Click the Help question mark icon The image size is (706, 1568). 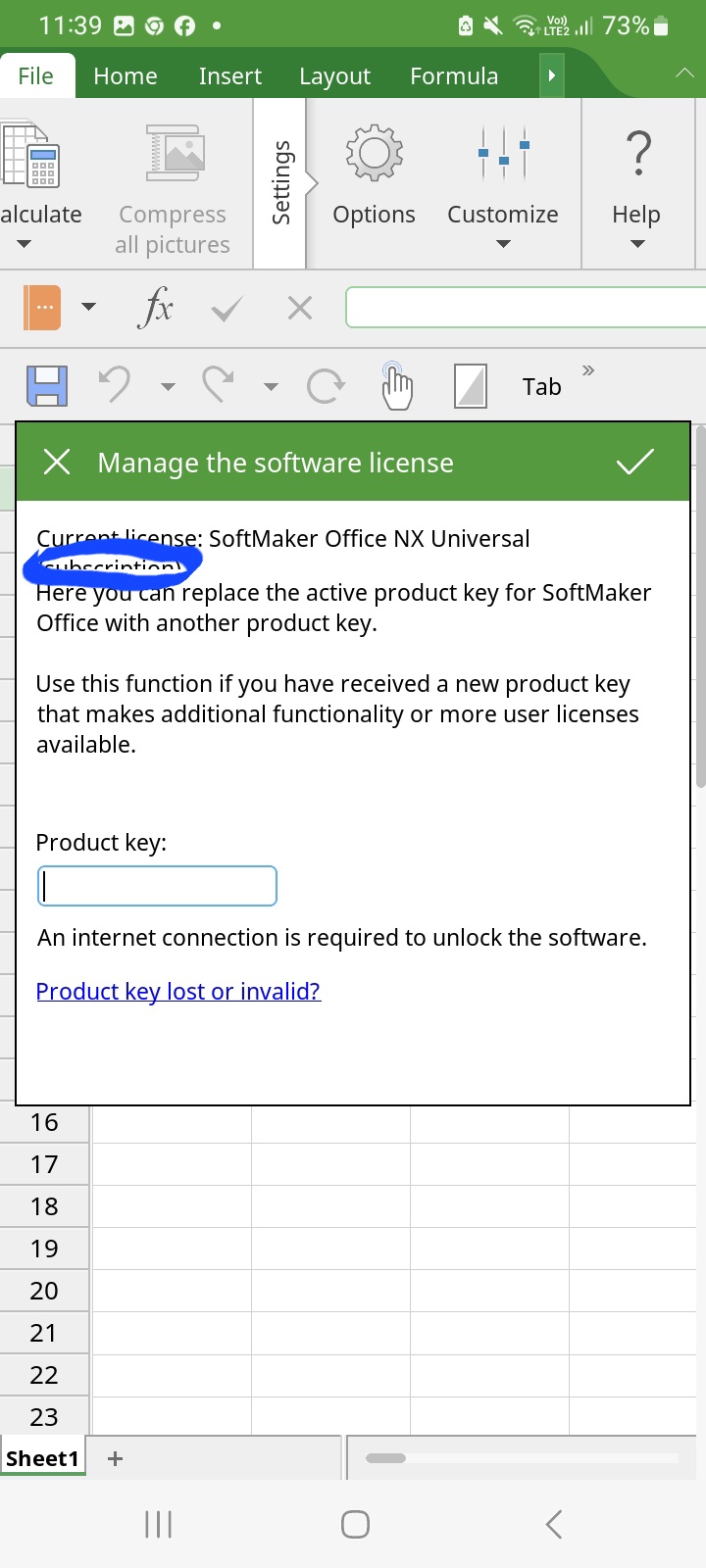637,153
